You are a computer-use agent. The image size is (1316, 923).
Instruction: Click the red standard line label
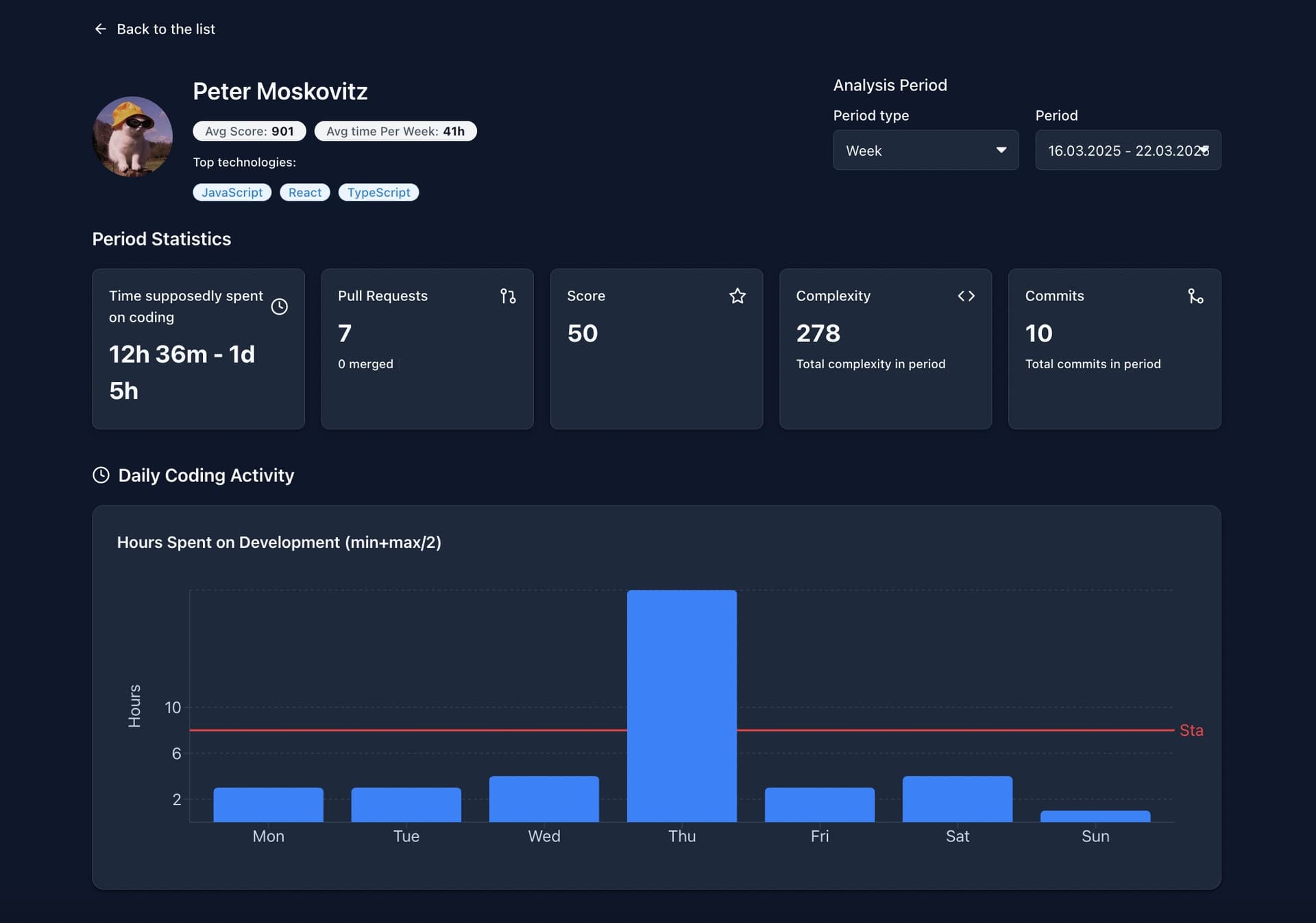pos(1191,730)
